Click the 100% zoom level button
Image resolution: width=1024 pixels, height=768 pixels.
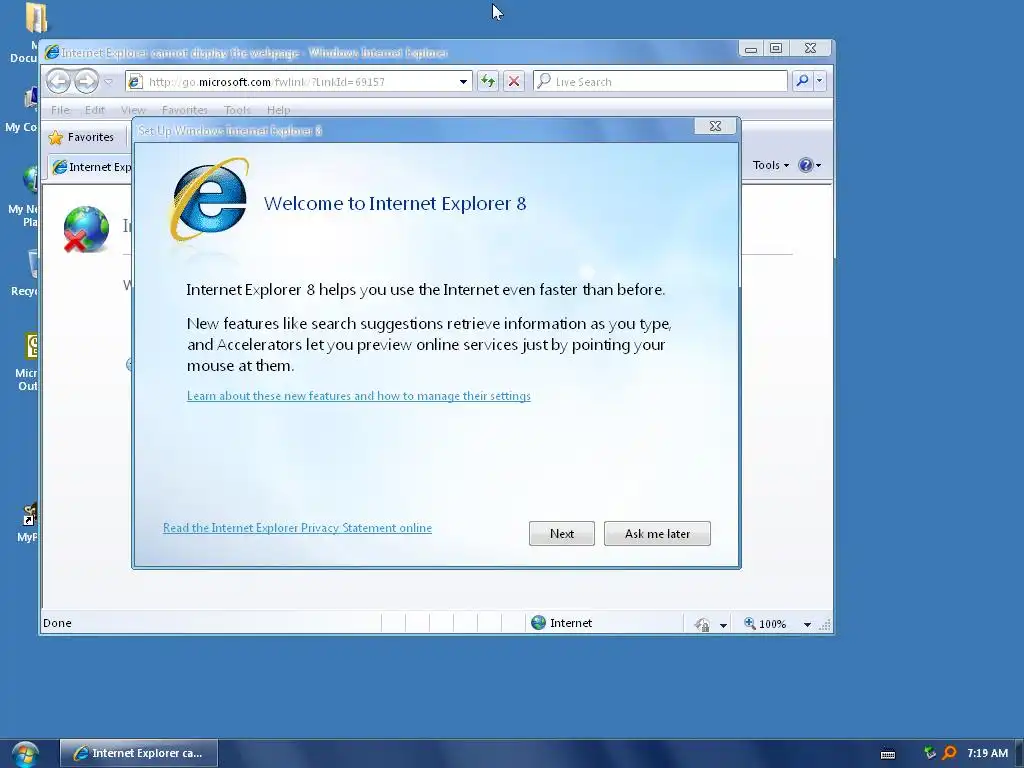pyautogui.click(x=765, y=624)
